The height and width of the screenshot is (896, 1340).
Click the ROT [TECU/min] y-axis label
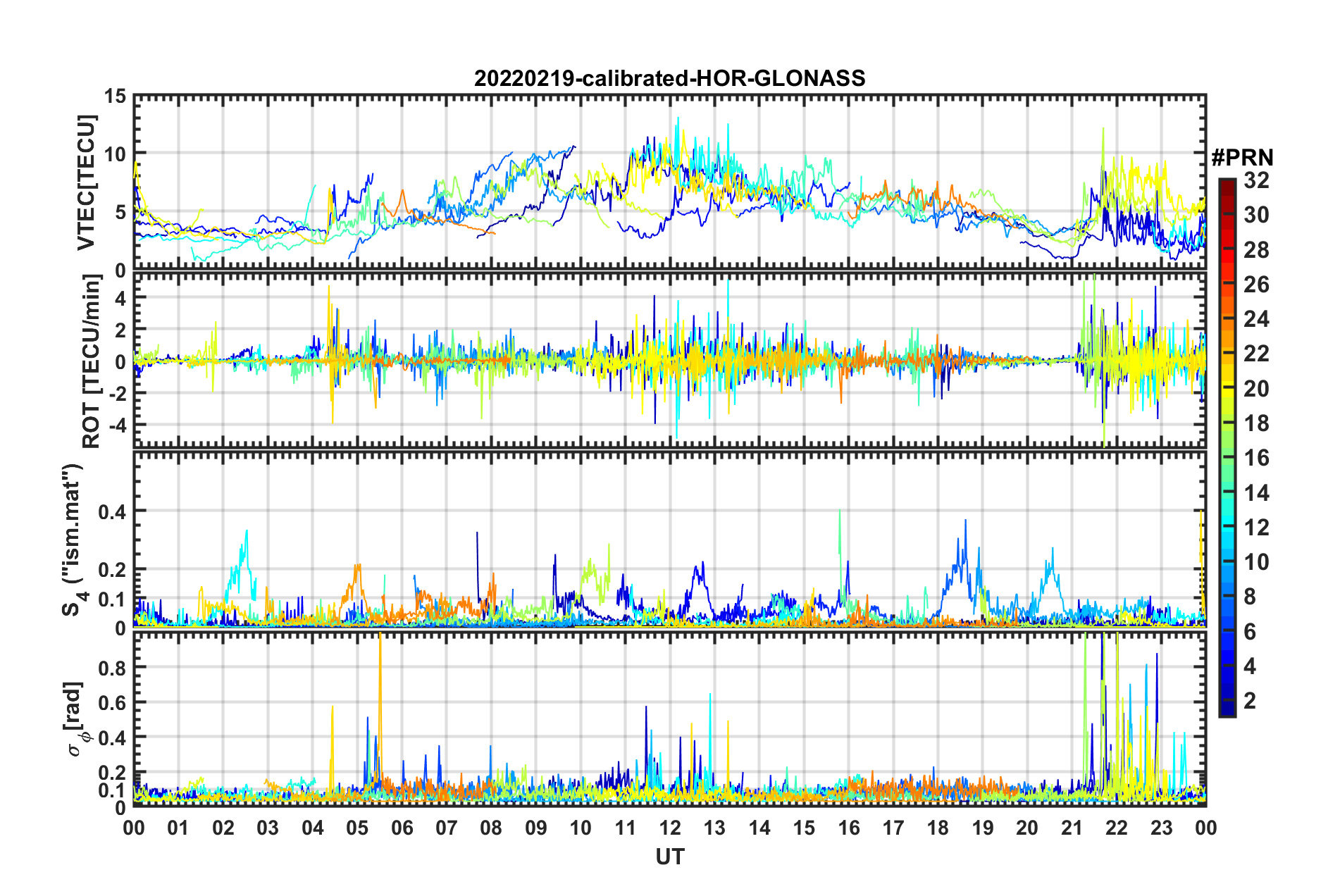pyautogui.click(x=90, y=361)
